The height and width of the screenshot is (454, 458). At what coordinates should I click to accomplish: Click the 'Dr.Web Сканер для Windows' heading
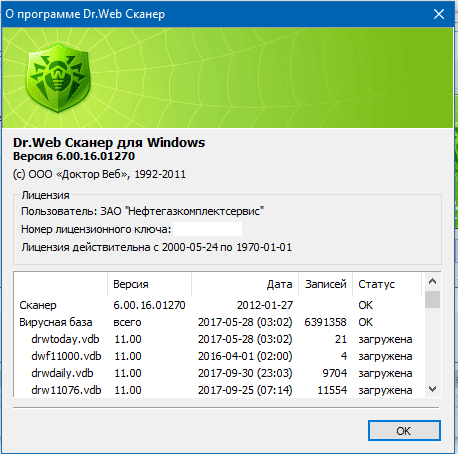[x=109, y=143]
